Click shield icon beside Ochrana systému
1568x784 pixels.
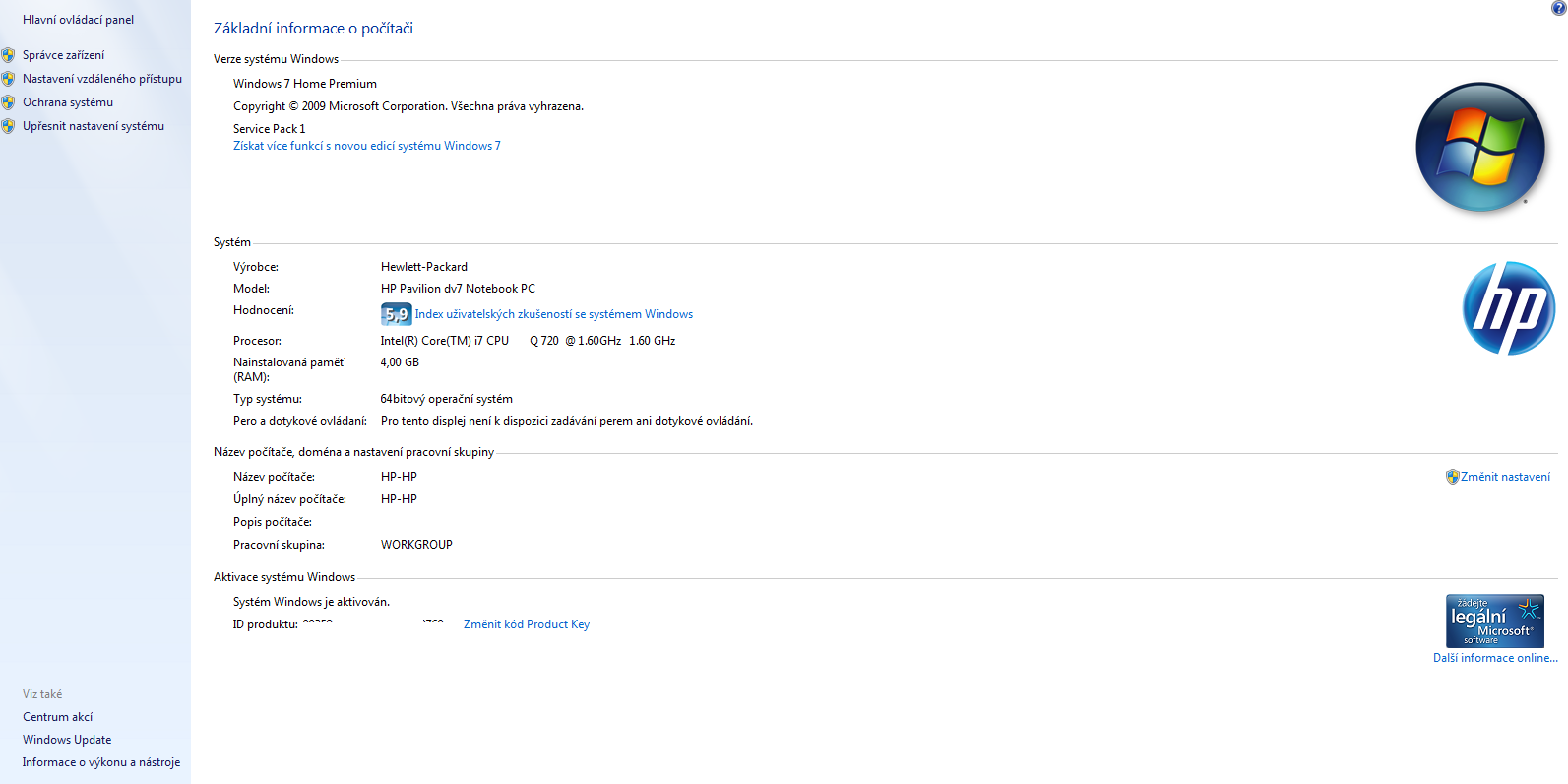[x=8, y=102]
